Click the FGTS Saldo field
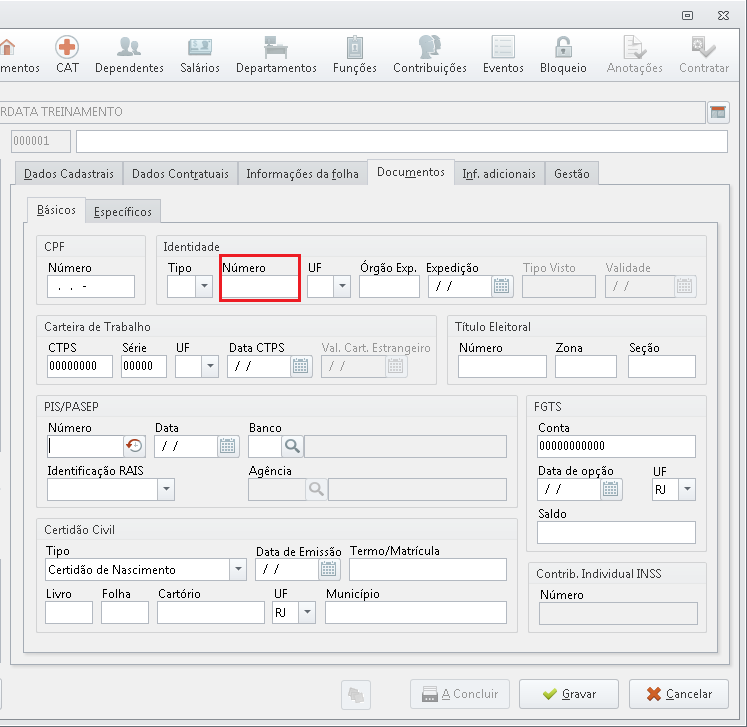The height and width of the screenshot is (727, 747). point(616,532)
